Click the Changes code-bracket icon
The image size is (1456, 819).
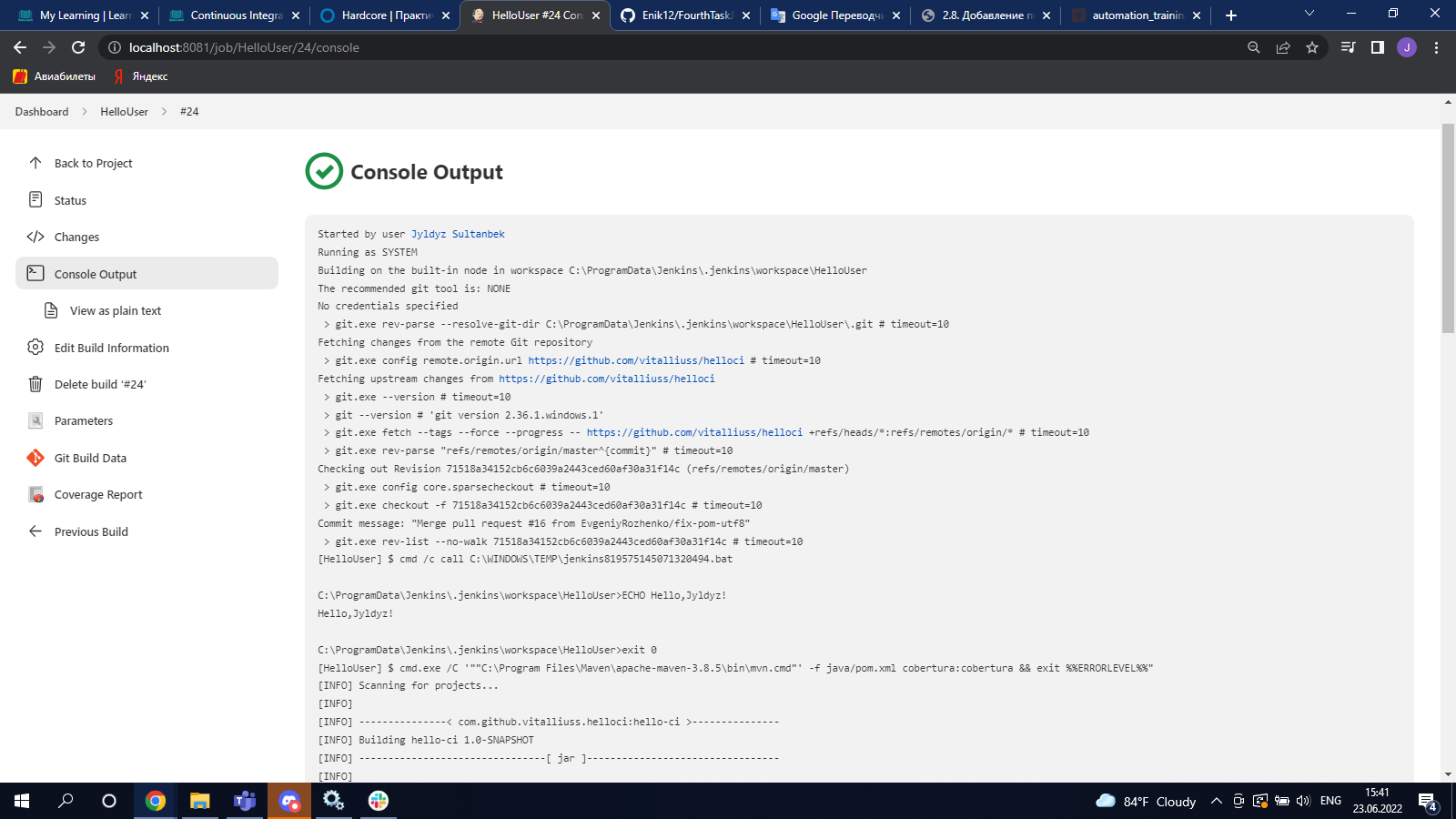click(35, 237)
